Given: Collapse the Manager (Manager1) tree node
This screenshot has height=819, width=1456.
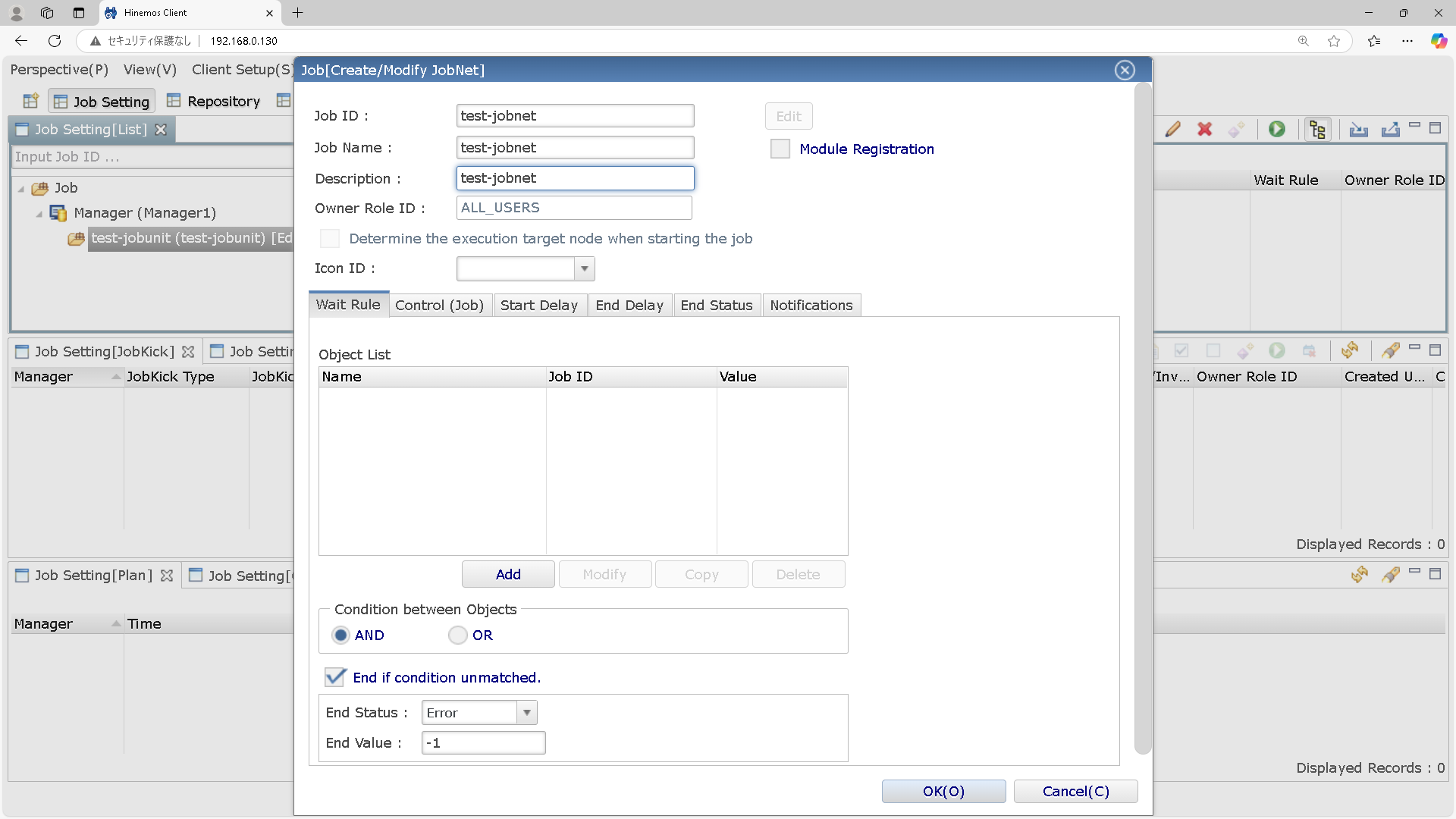Looking at the screenshot, I should click(39, 214).
